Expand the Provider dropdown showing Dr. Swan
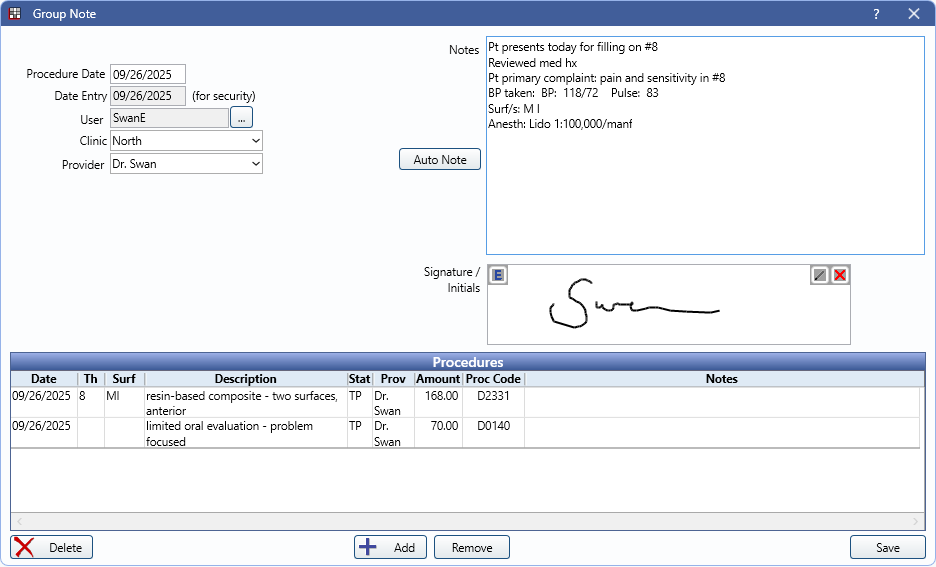Image resolution: width=936 pixels, height=567 pixels. (x=186, y=164)
